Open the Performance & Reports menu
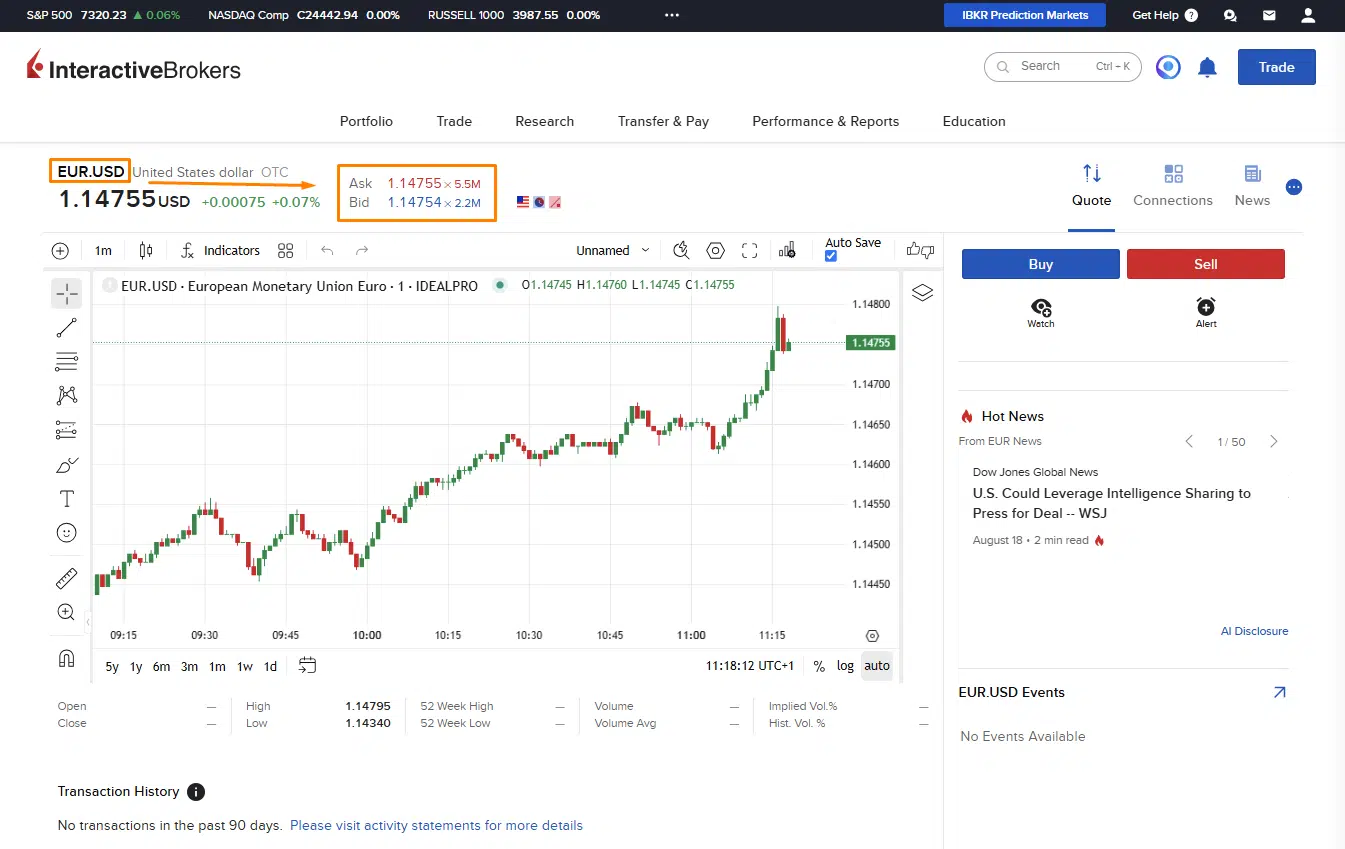The image size is (1345, 849). [x=826, y=121]
